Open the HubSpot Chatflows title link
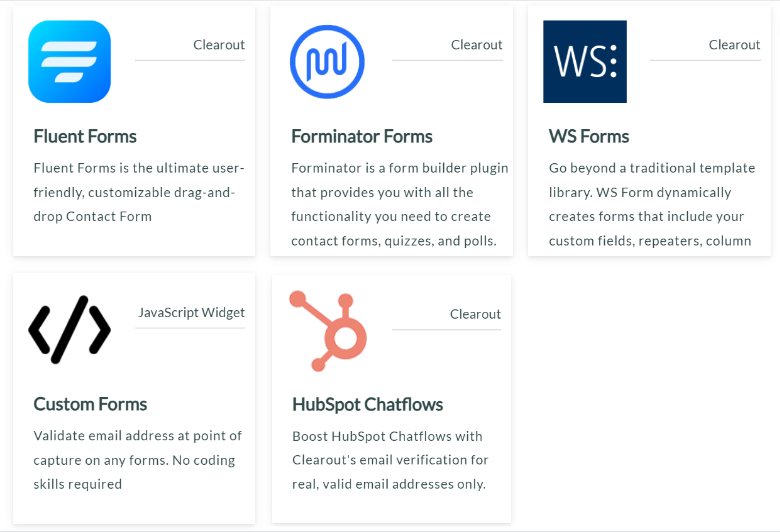Viewport: 780px width, 532px height. [x=368, y=405]
